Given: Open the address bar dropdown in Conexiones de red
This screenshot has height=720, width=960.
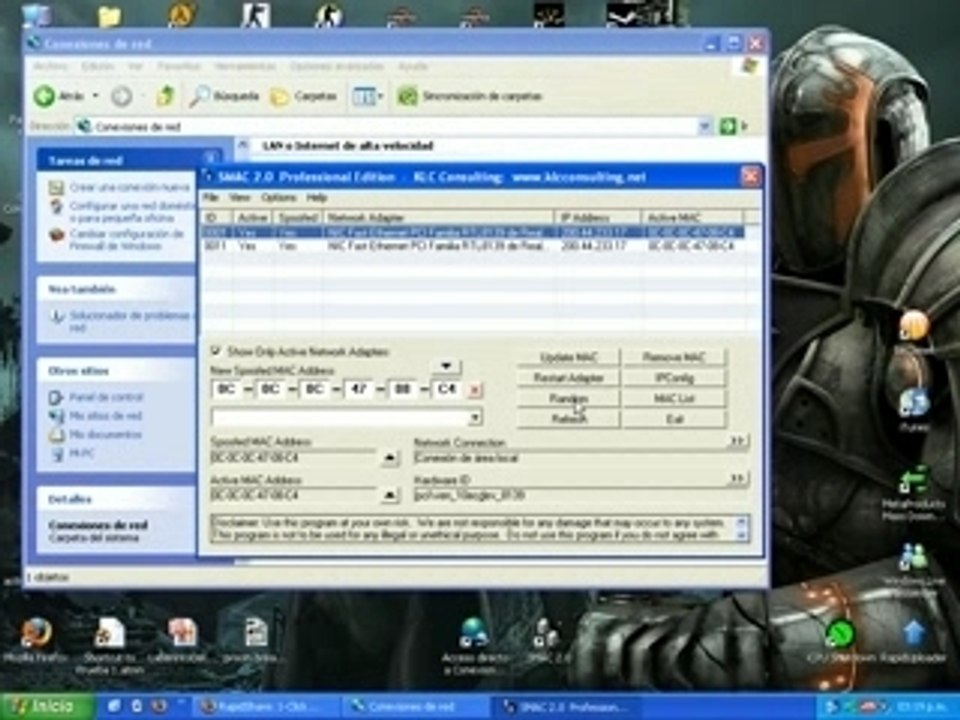Looking at the screenshot, I should 705,127.
